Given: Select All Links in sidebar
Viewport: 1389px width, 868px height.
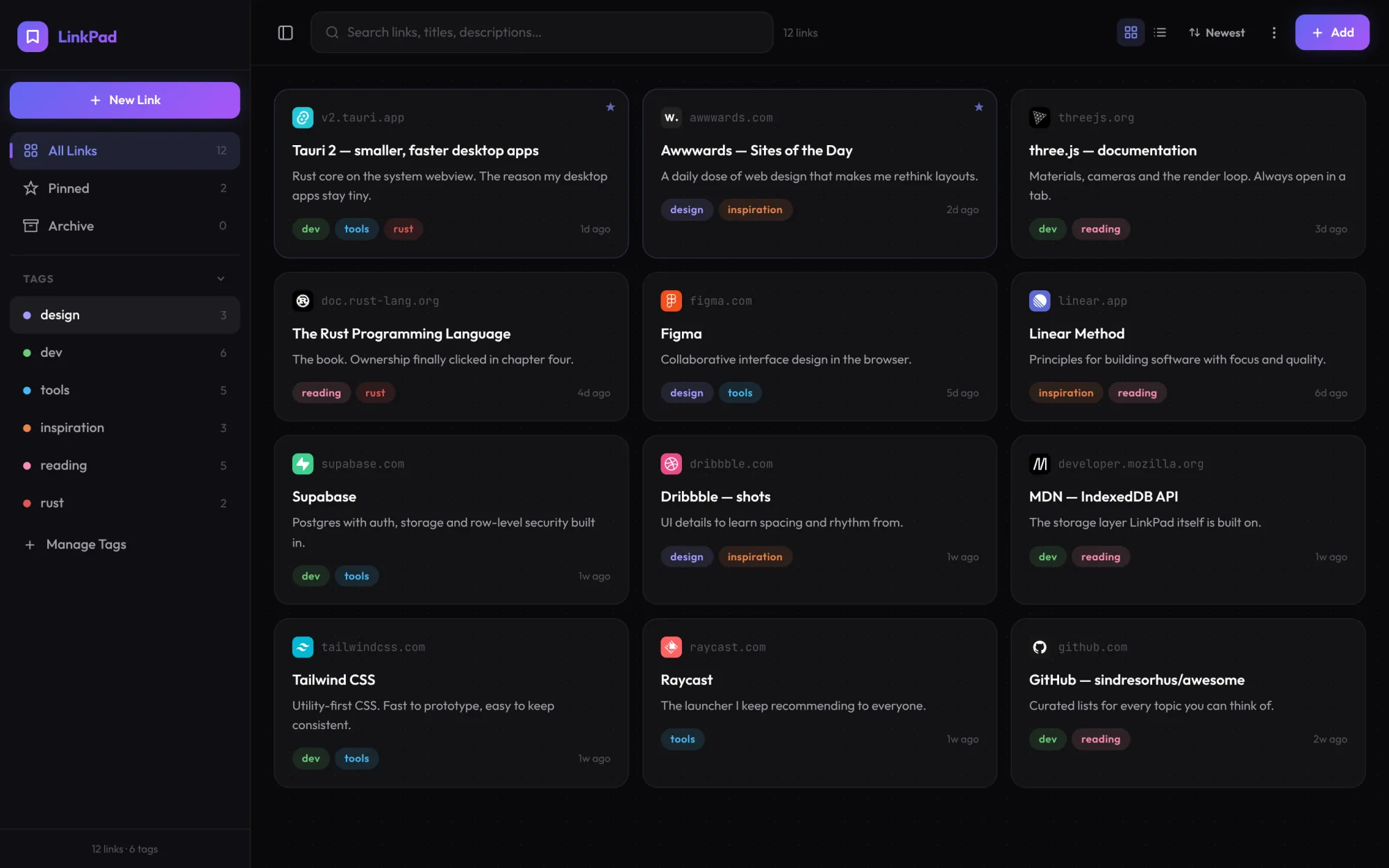Looking at the screenshot, I should point(125,151).
